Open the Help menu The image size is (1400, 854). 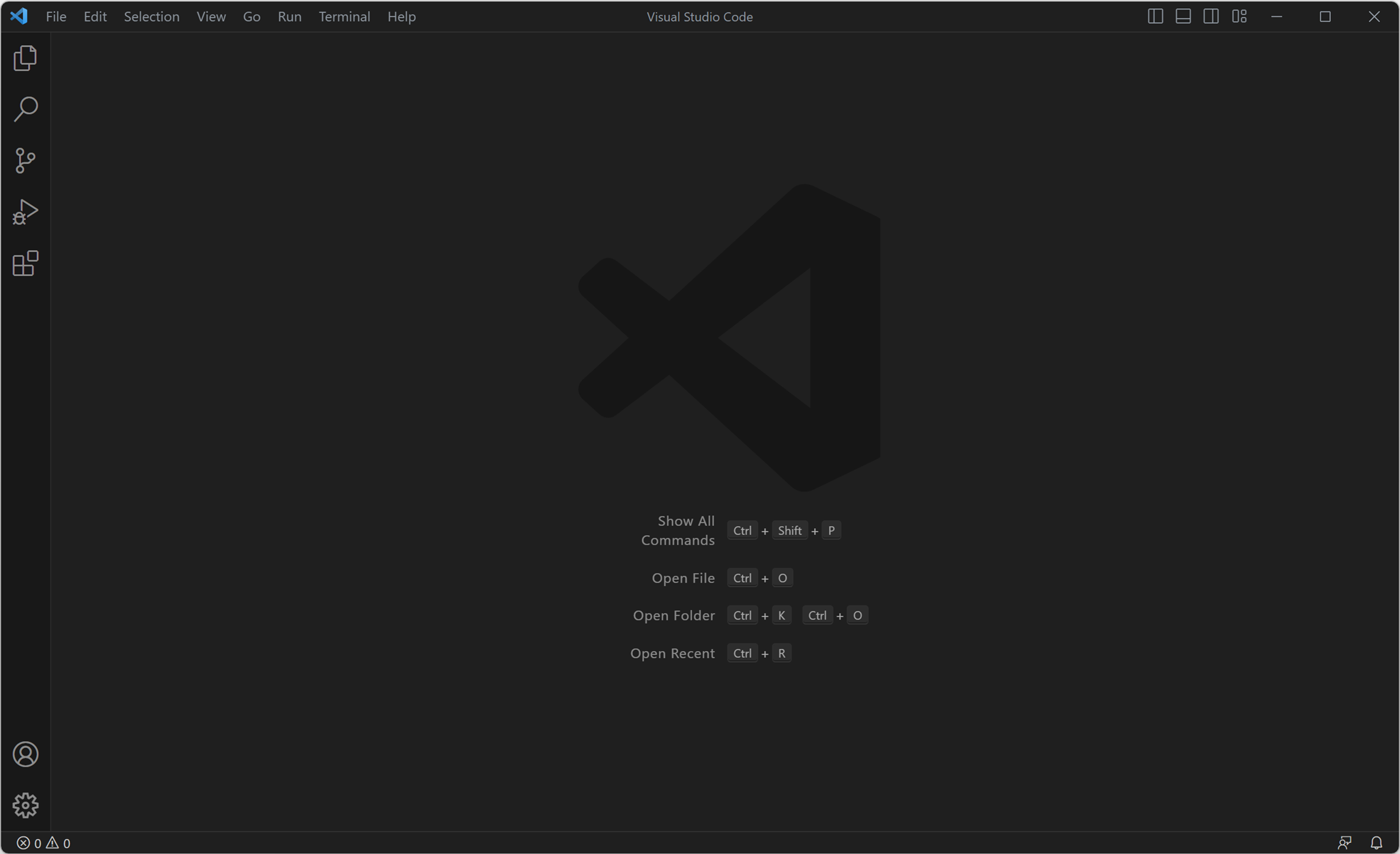coord(401,16)
